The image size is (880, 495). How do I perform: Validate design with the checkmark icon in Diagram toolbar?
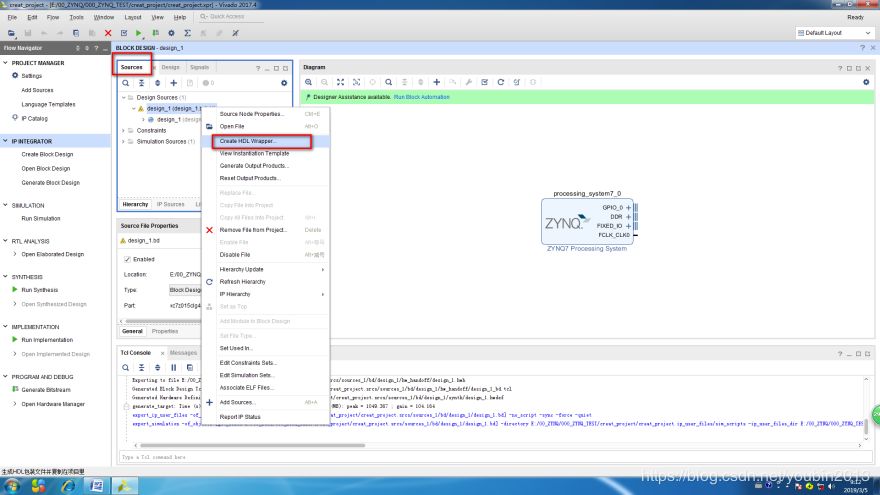484,82
